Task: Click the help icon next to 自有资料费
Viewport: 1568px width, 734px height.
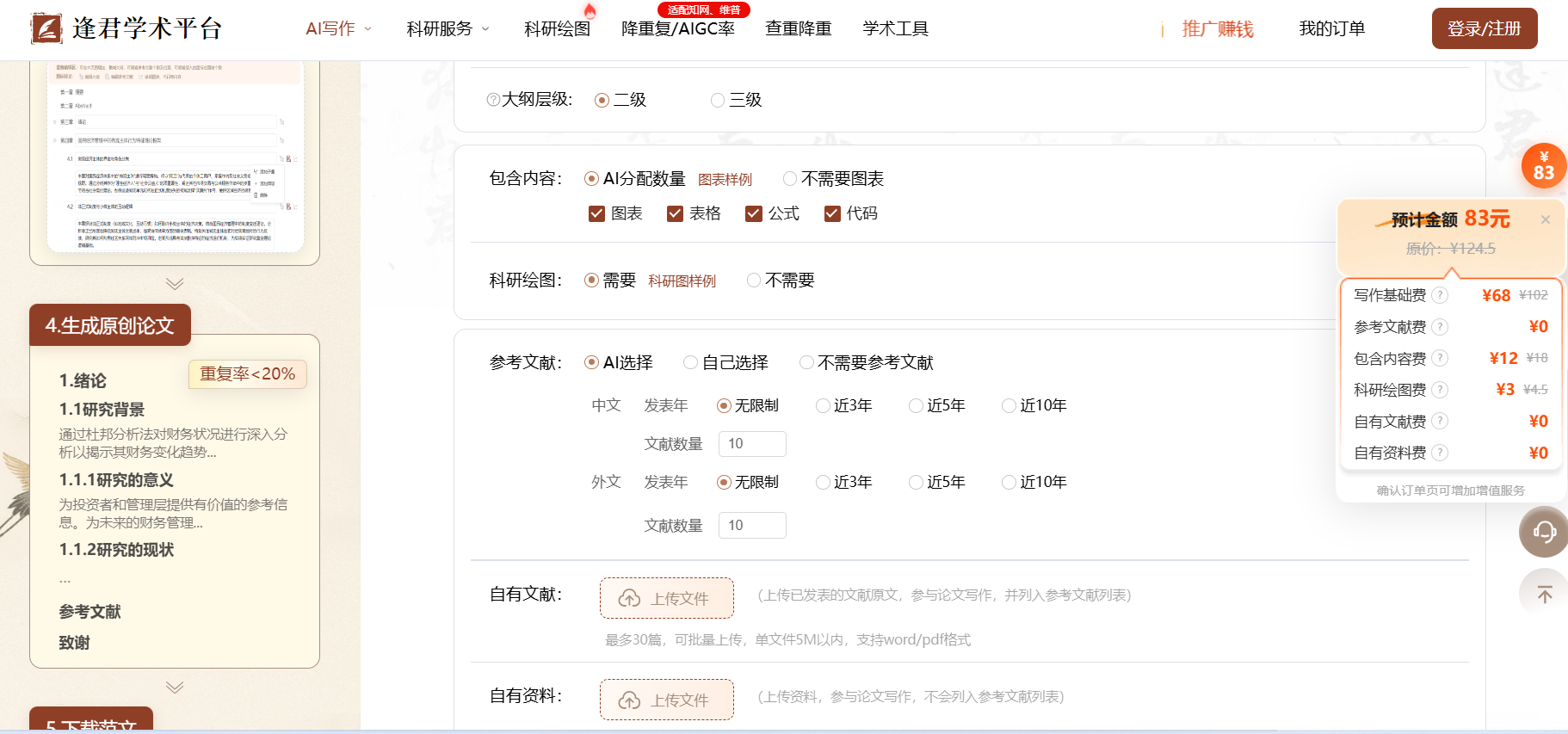Action: [1440, 453]
